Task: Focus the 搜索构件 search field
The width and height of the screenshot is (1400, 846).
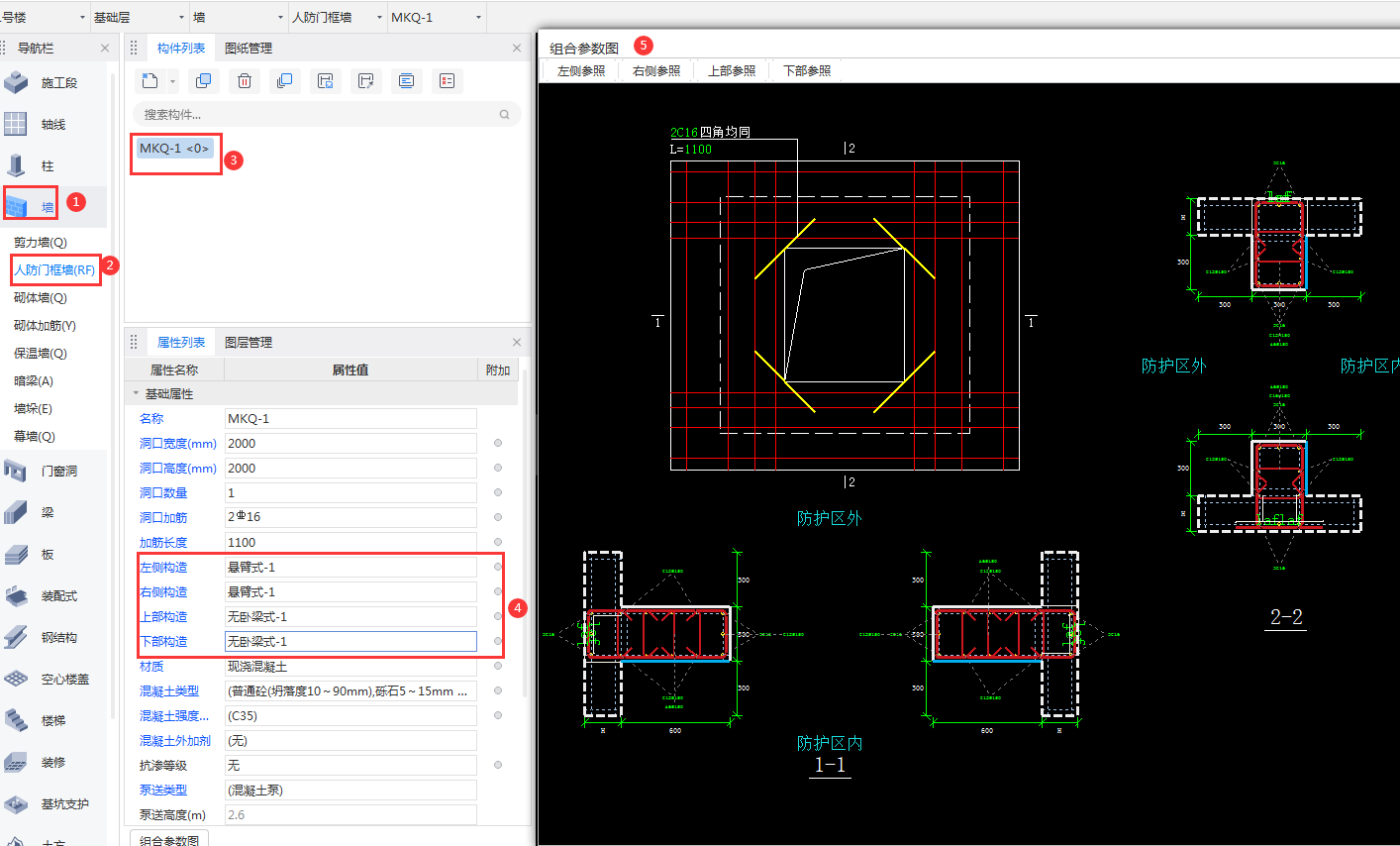Action: coord(327,114)
